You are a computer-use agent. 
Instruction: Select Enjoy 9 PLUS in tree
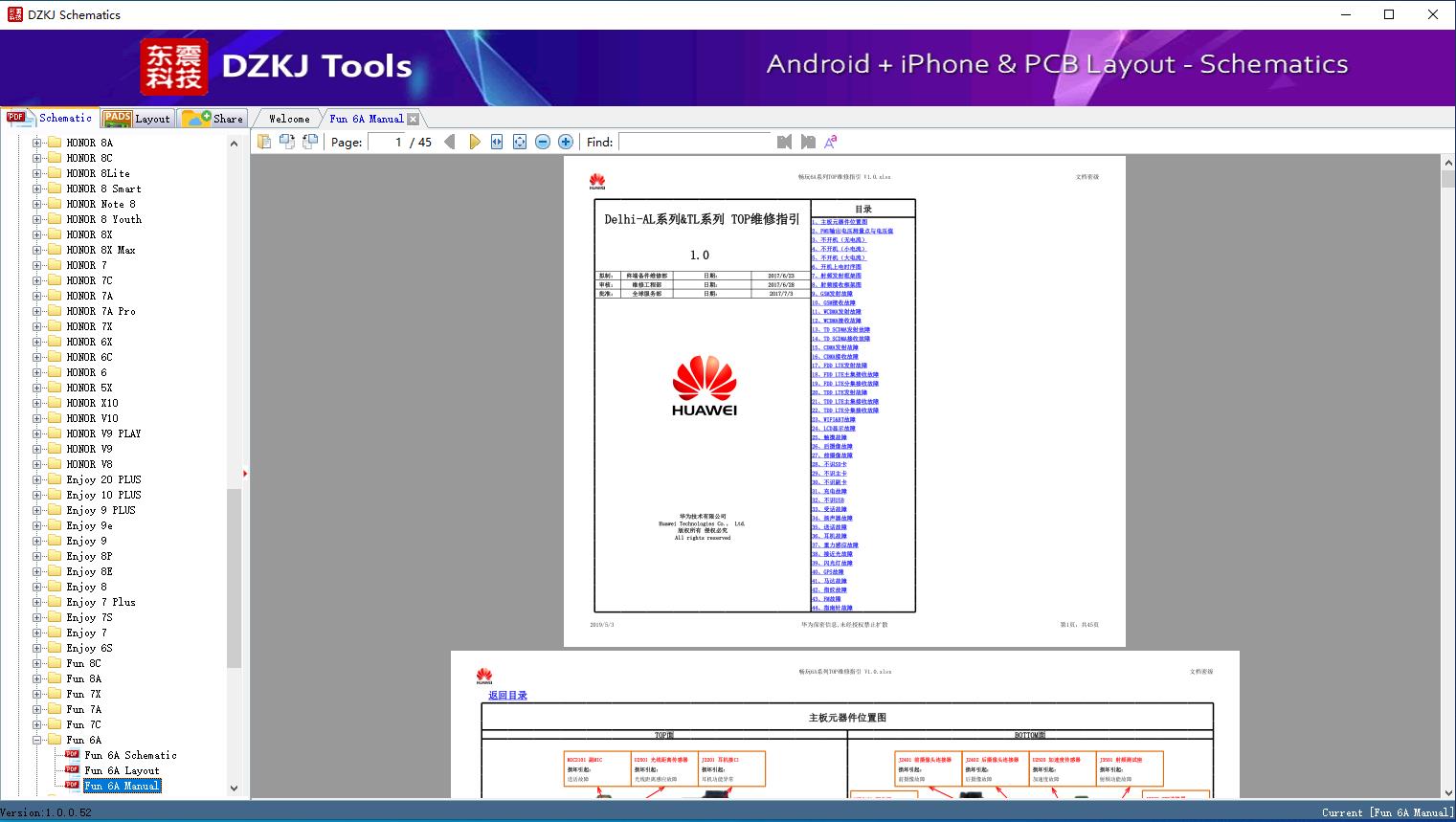tap(101, 510)
